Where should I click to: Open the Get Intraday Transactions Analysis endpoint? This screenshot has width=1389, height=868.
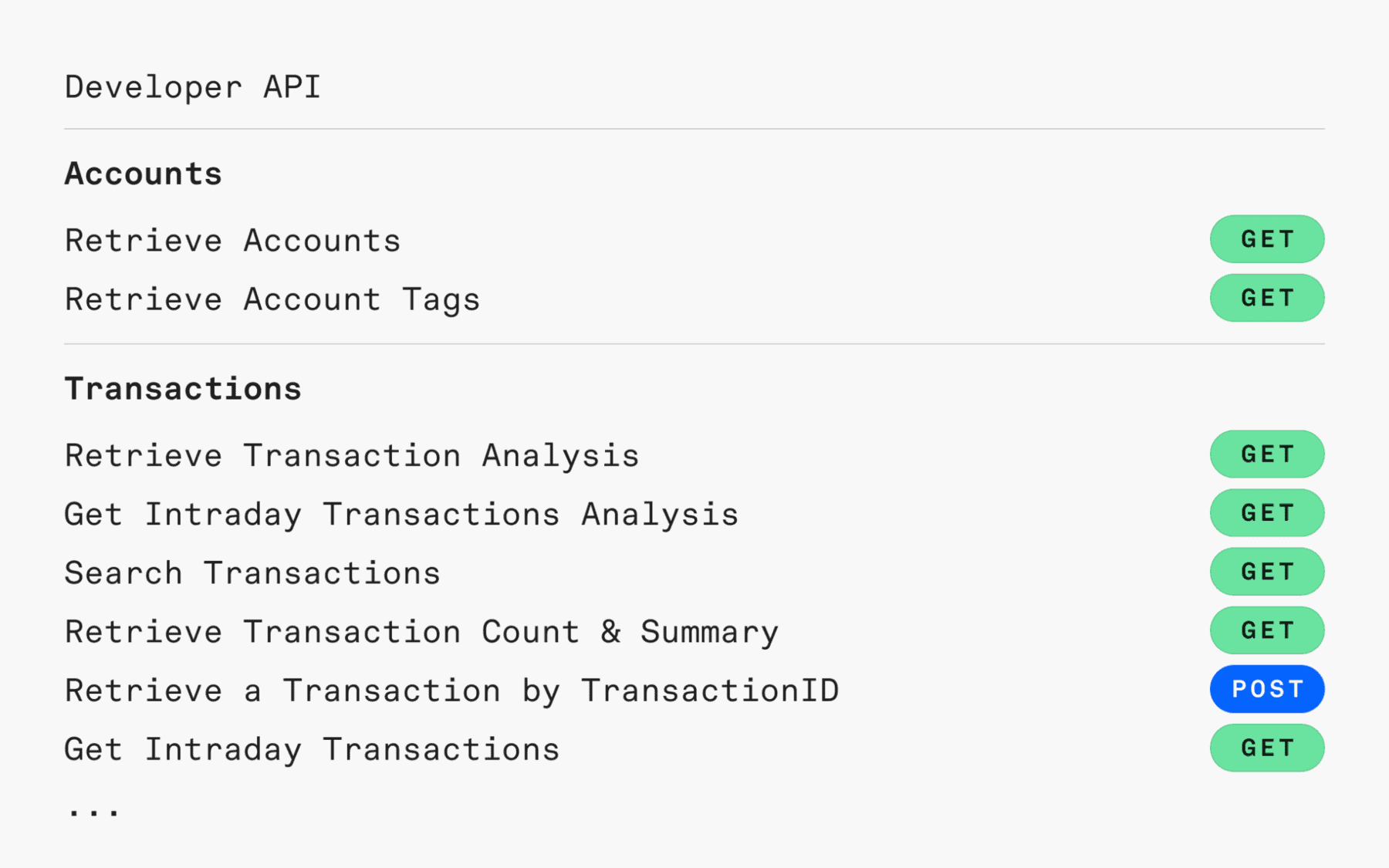coord(401,513)
